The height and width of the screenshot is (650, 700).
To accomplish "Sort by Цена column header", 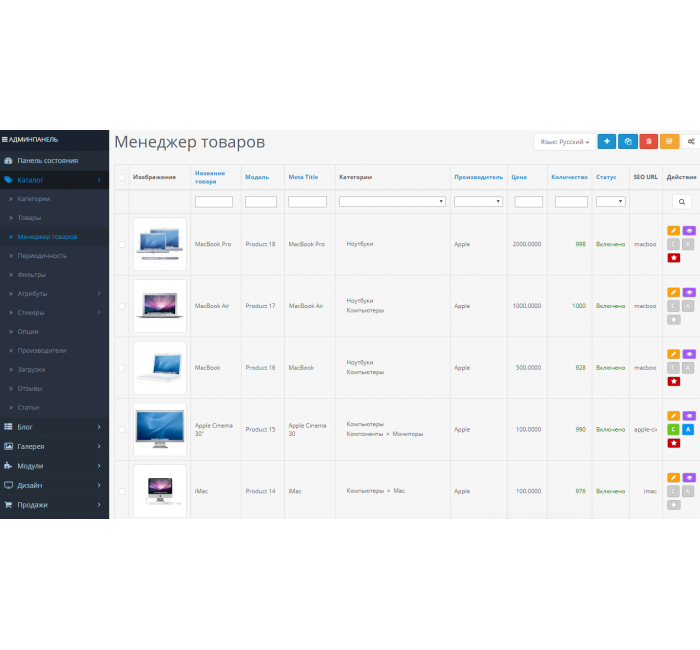I will (519, 177).
